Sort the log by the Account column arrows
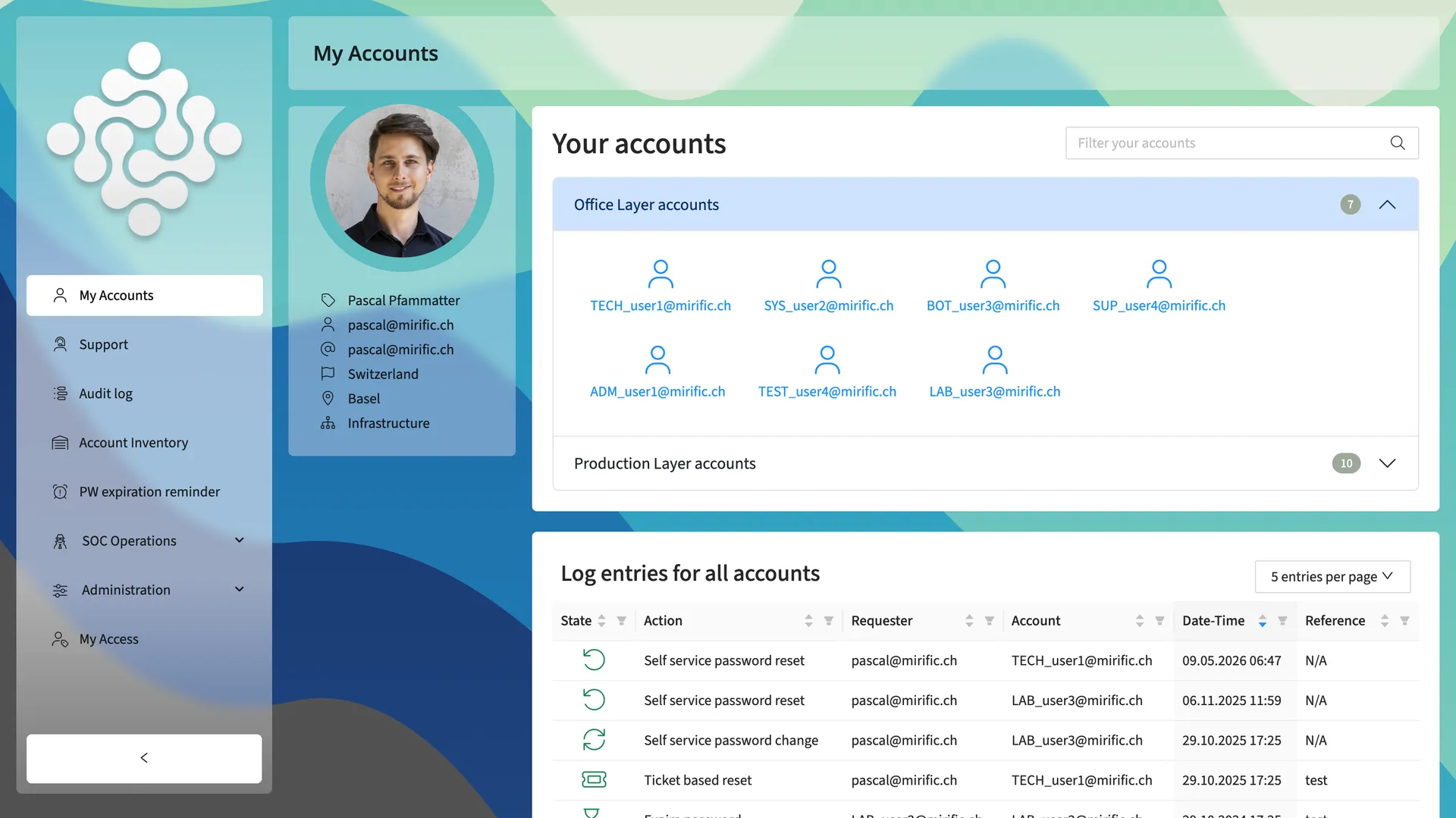 (1139, 621)
